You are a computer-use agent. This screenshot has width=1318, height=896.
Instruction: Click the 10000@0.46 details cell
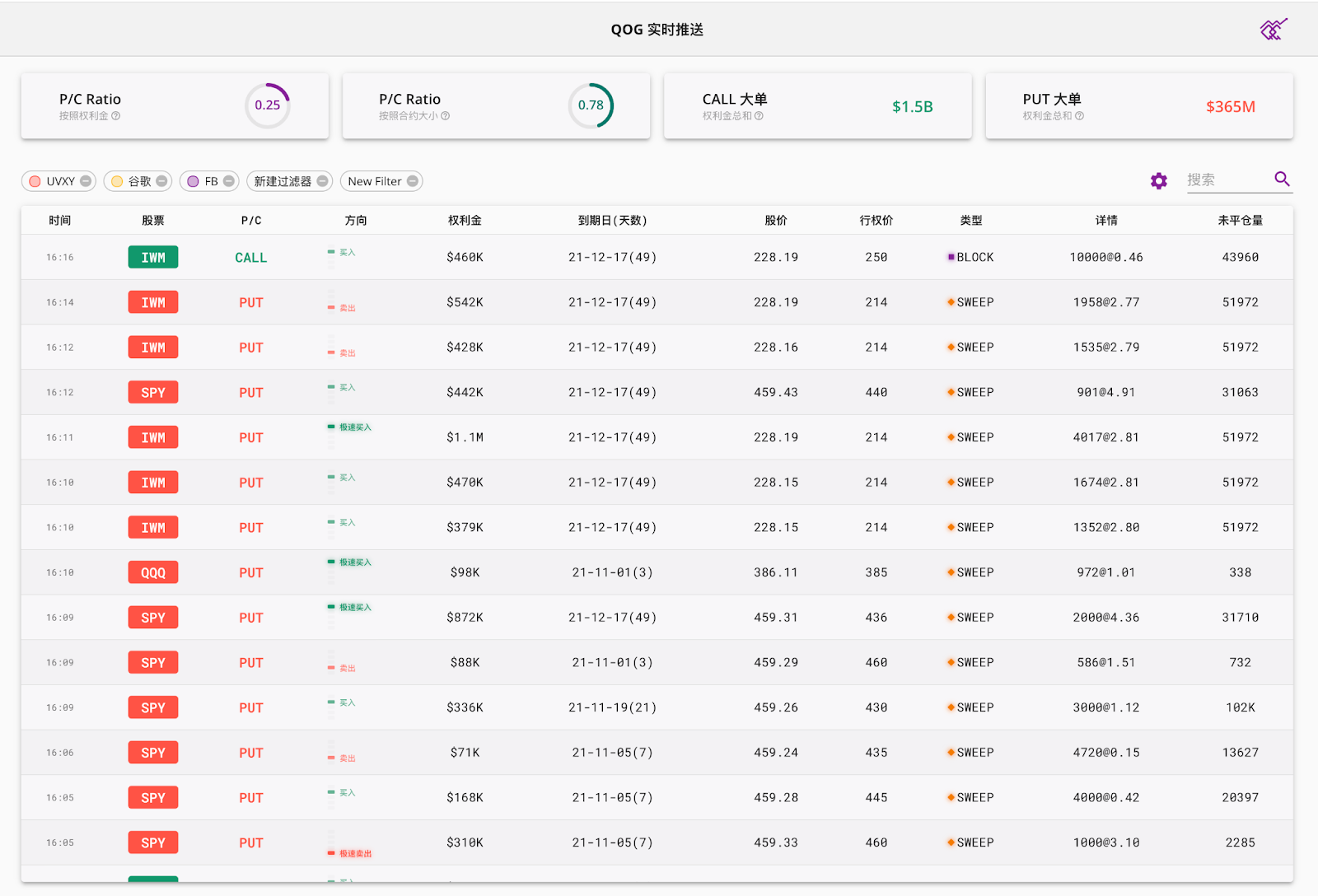1106,258
